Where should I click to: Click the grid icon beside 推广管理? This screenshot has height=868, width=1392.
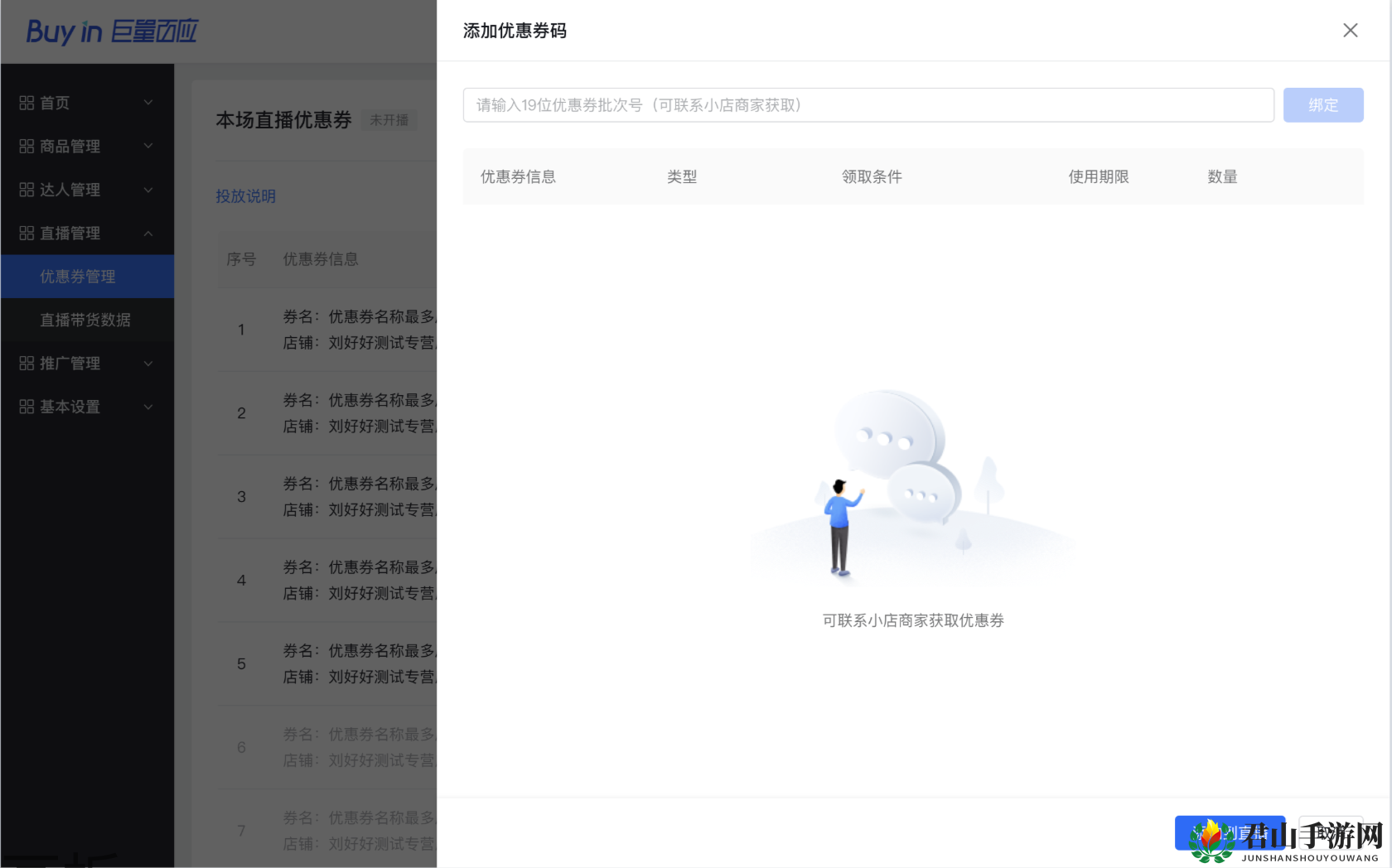tap(27, 363)
